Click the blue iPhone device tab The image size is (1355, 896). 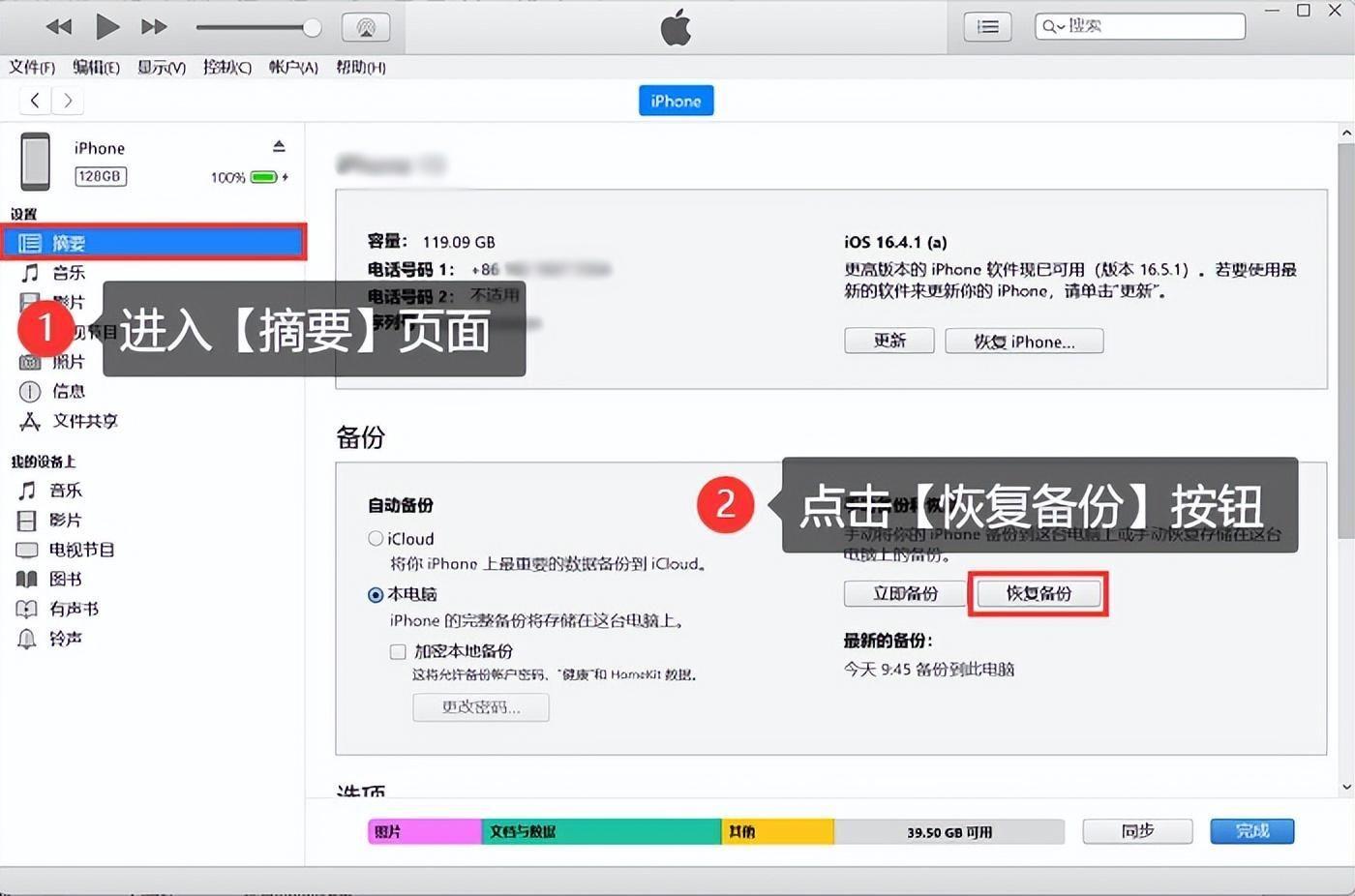pyautogui.click(x=676, y=101)
